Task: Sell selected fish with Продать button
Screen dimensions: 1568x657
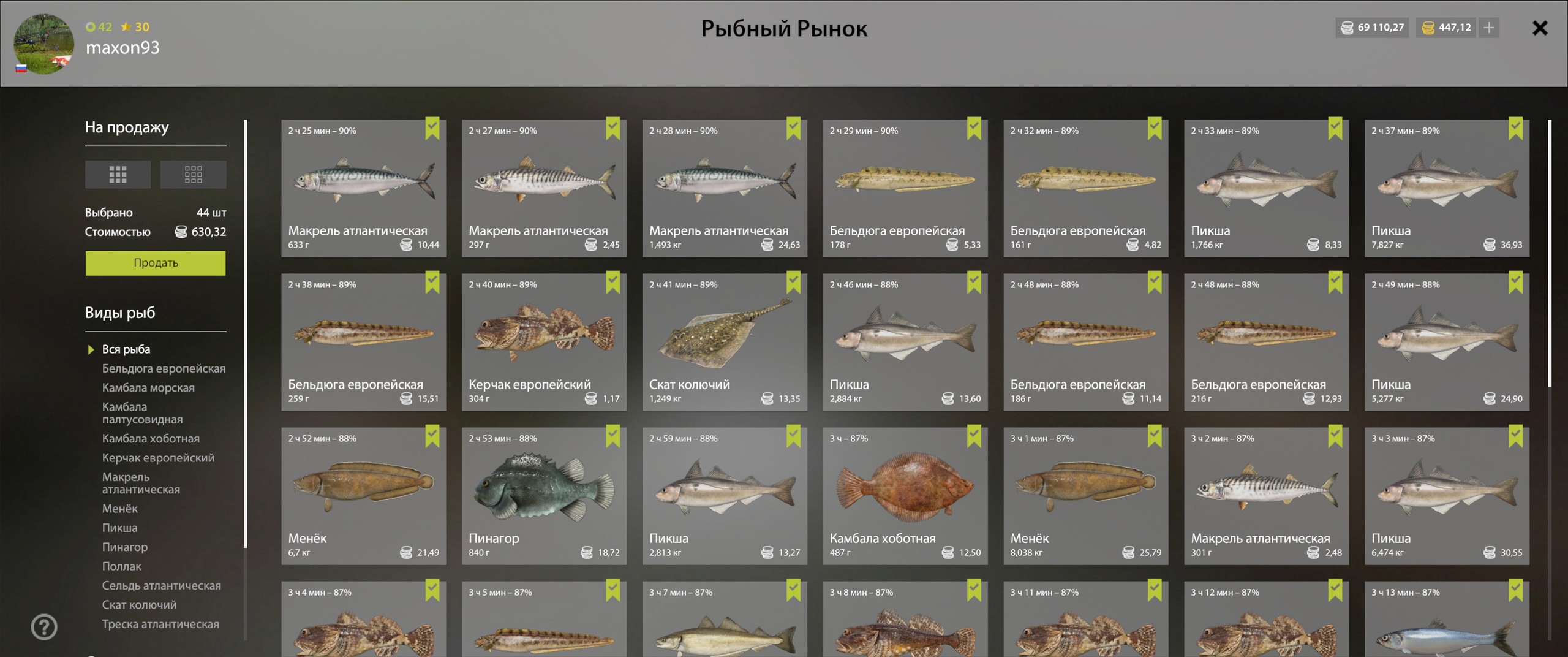Action: 156,263
